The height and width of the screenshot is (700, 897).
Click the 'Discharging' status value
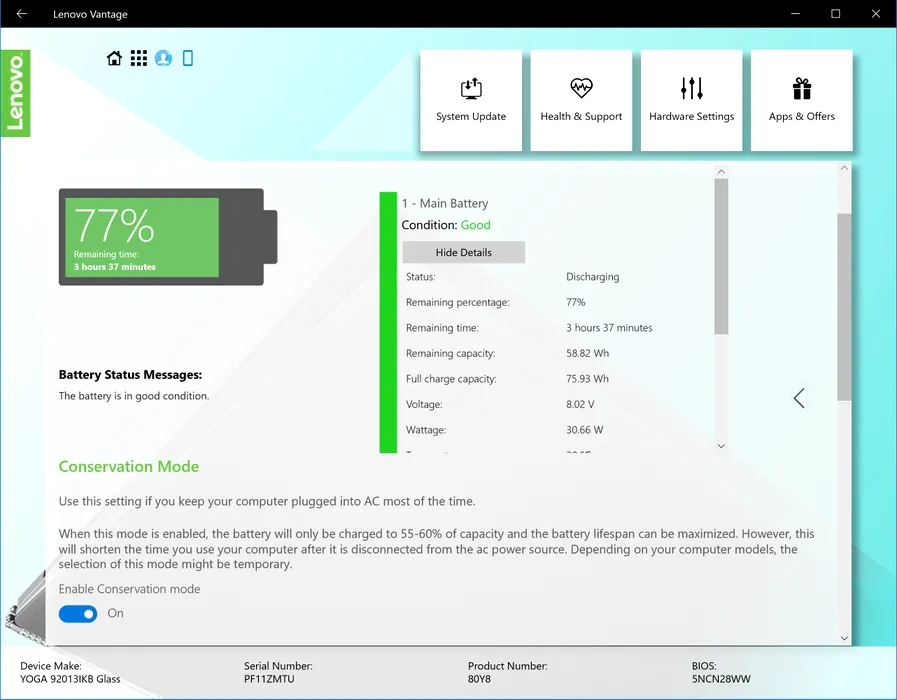(593, 277)
